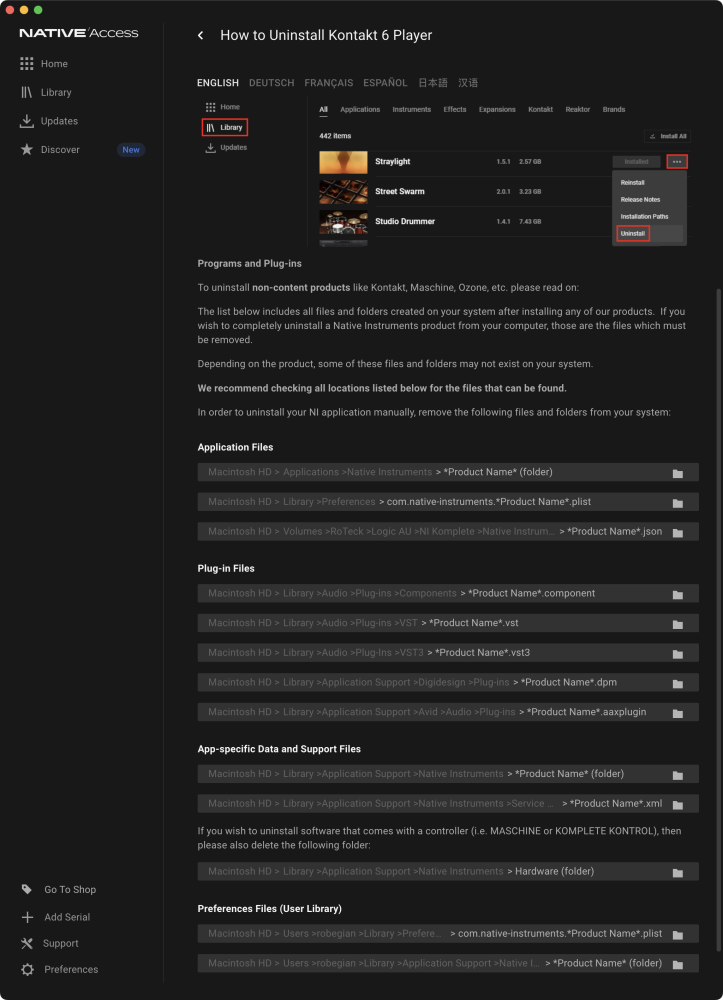Switch article language to ESPAÑOL
This screenshot has height=1000, width=723.
[385, 83]
